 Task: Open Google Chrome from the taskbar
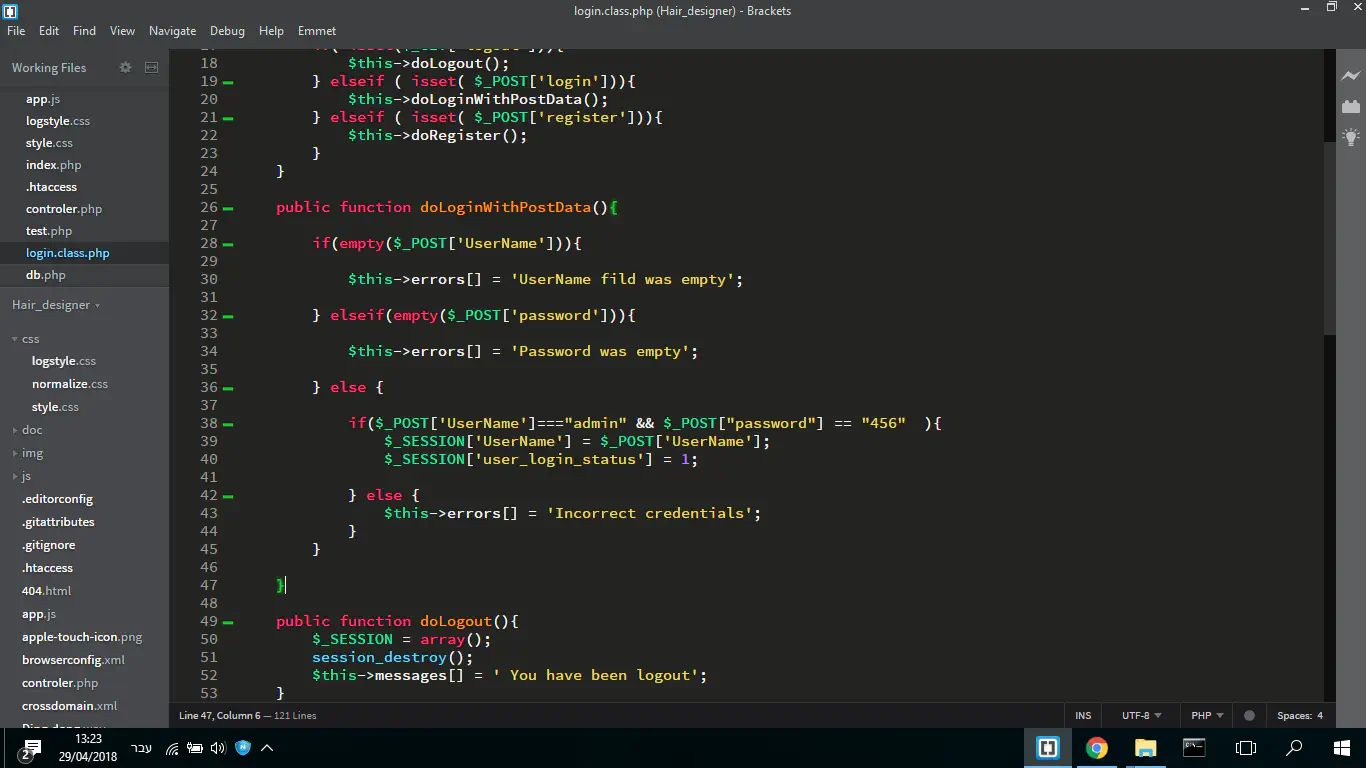pos(1097,748)
